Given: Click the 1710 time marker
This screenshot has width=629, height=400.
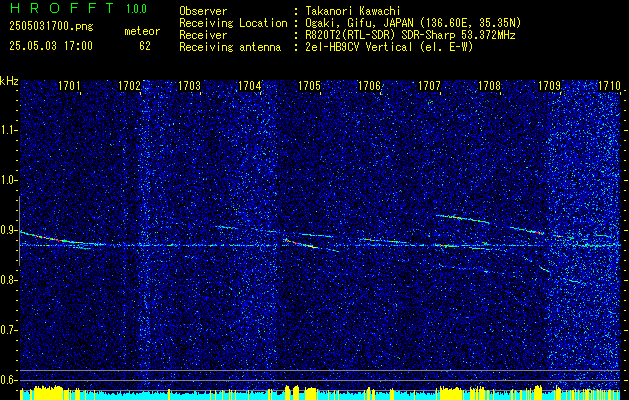Looking at the screenshot, I should point(609,86).
